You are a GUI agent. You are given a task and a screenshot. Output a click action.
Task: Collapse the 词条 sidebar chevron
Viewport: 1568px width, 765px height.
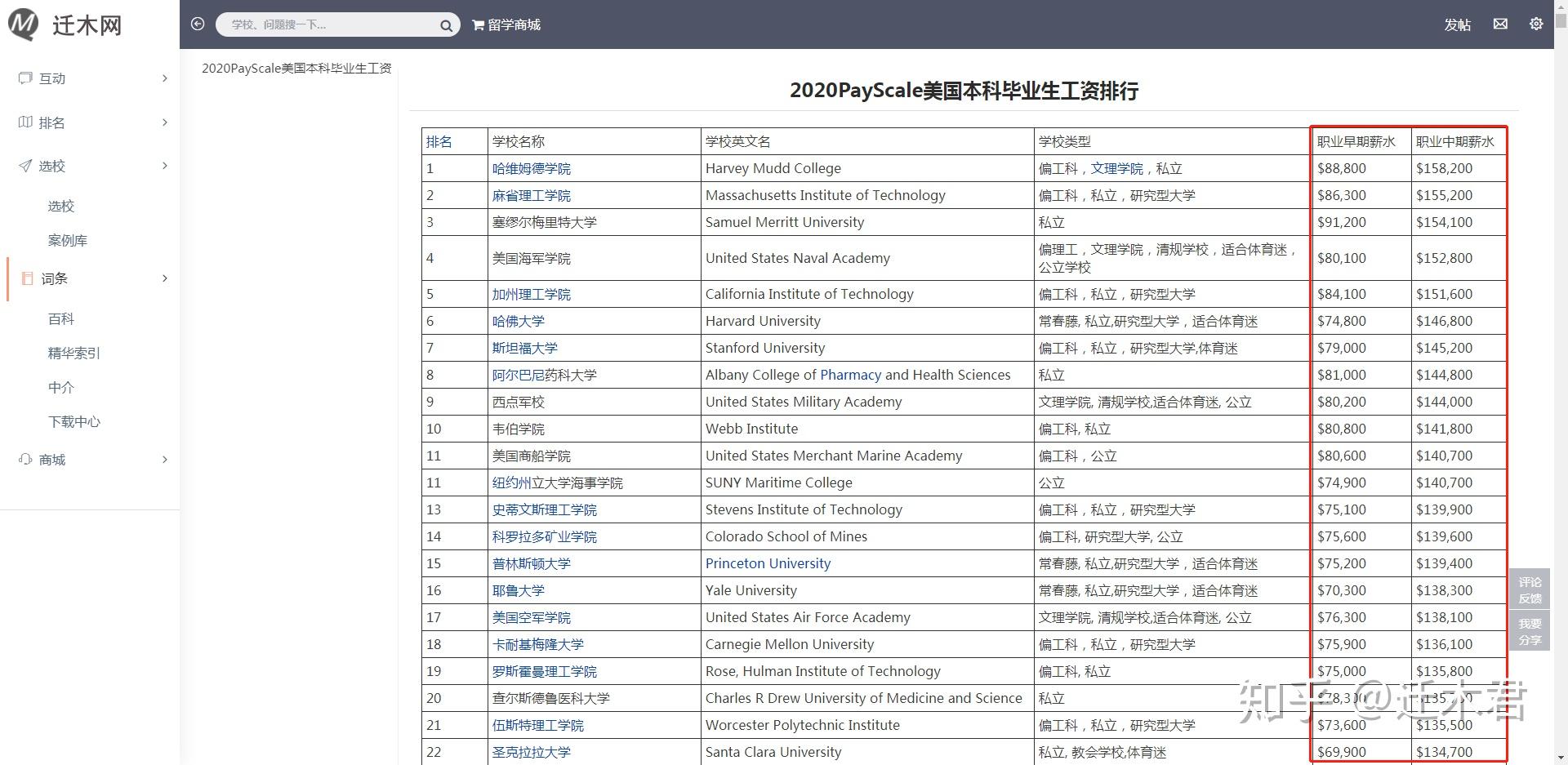pos(165,278)
